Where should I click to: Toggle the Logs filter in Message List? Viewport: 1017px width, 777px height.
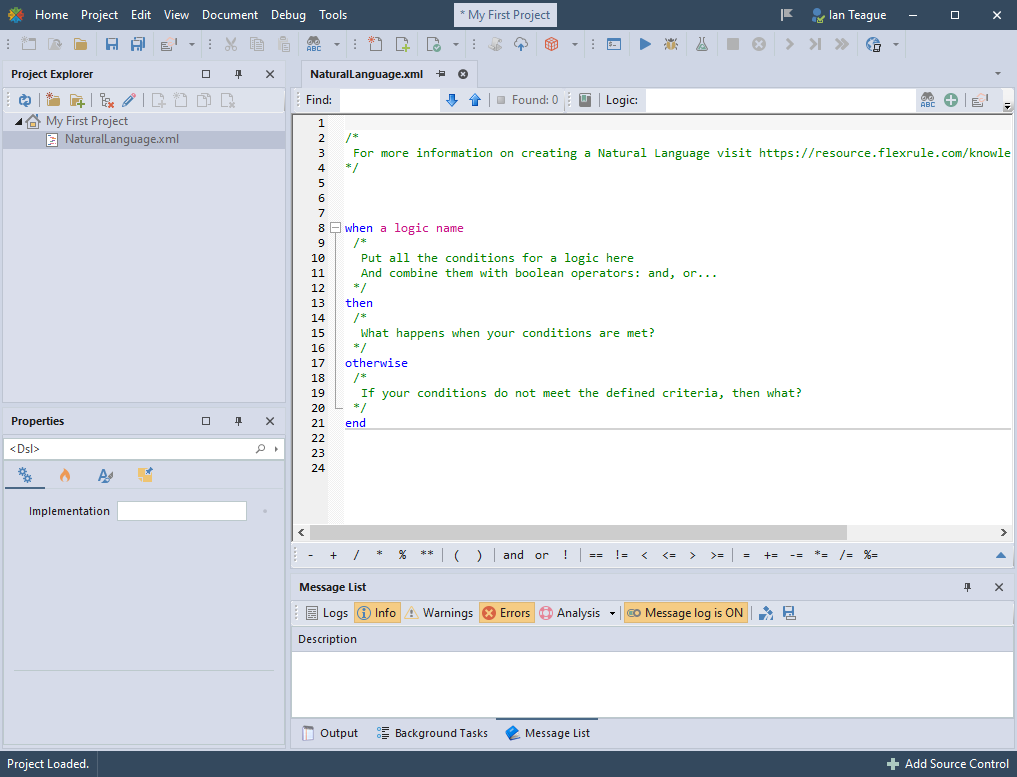(x=327, y=613)
